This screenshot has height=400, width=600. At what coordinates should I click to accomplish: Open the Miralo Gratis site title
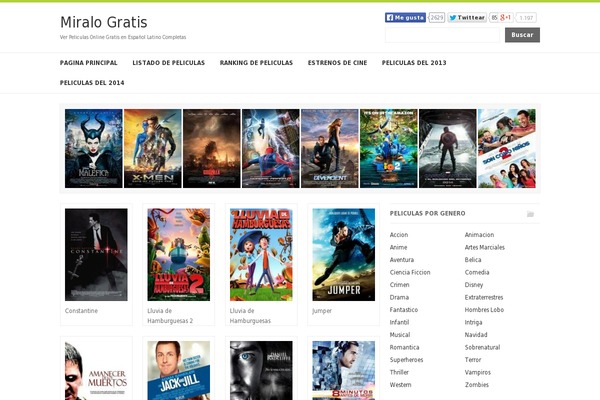point(104,22)
